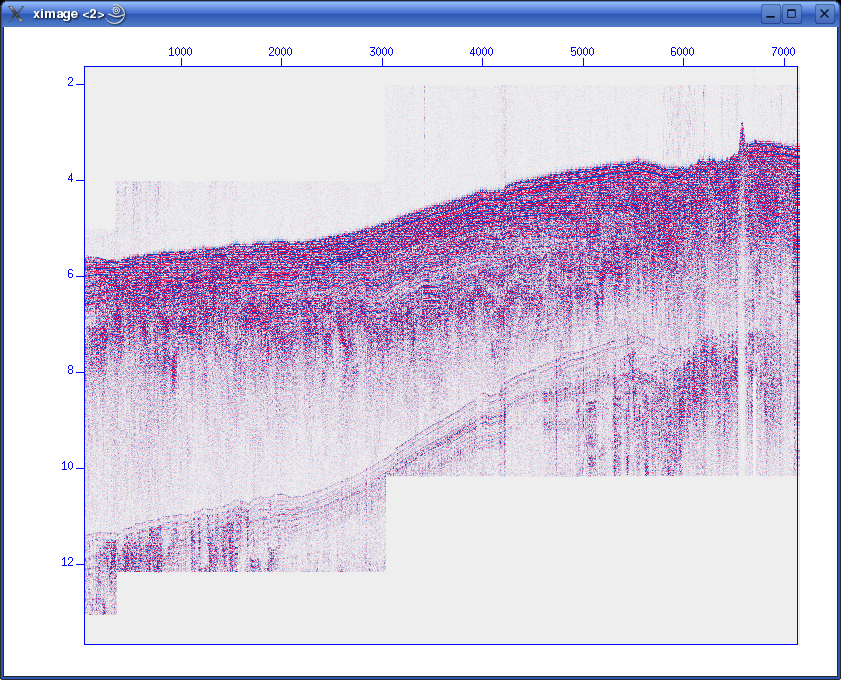The height and width of the screenshot is (680, 841).
Task: Click the 10 label on the vertical axis
Action: [67, 467]
